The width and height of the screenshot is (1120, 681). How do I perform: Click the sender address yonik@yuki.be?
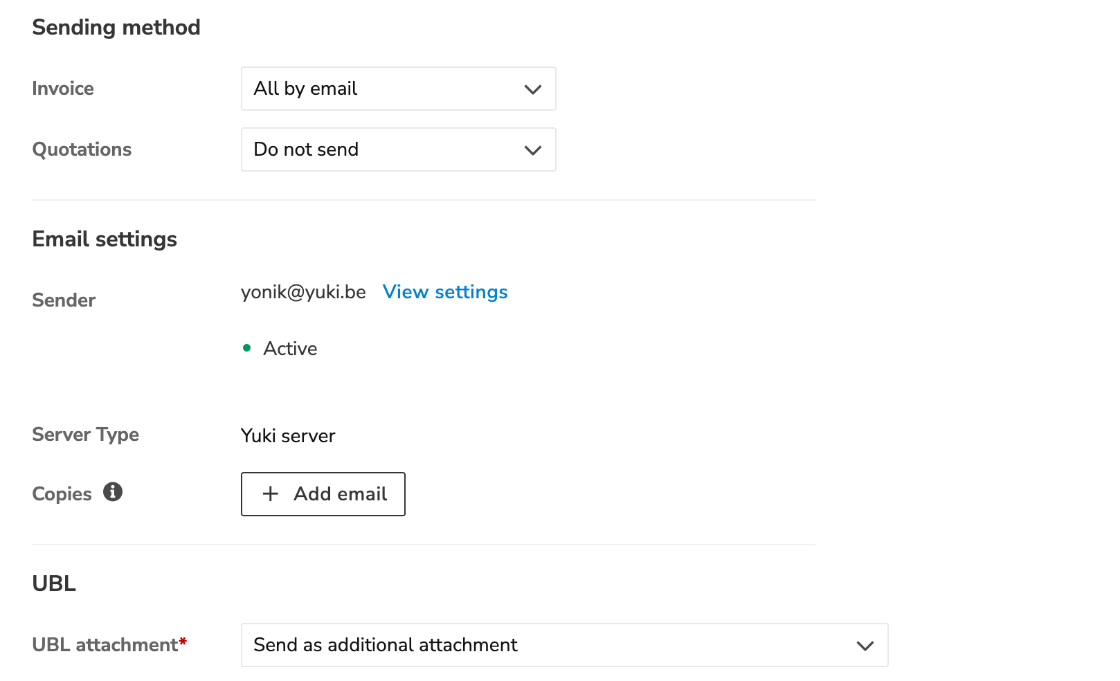(x=303, y=292)
